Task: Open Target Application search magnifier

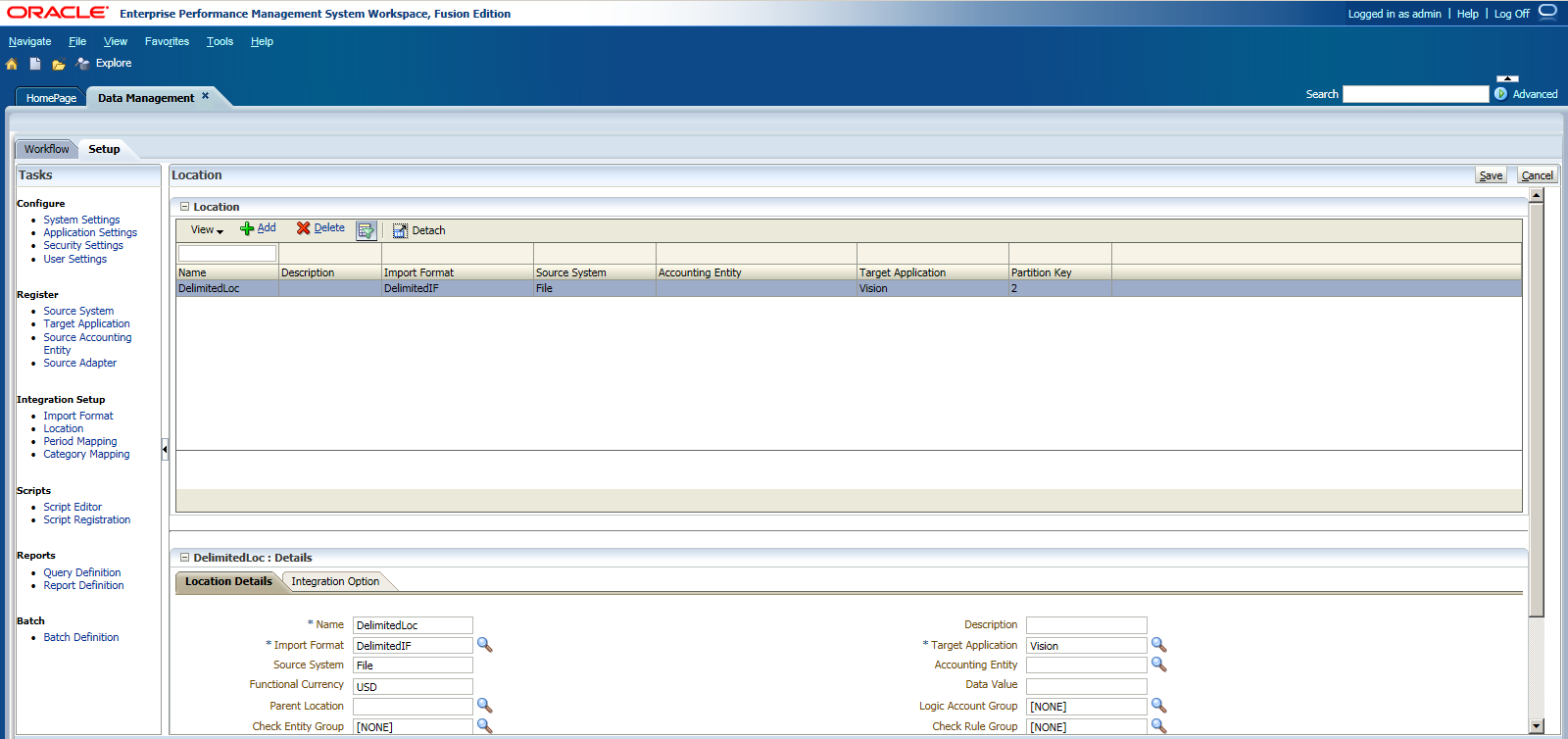Action: [1158, 645]
